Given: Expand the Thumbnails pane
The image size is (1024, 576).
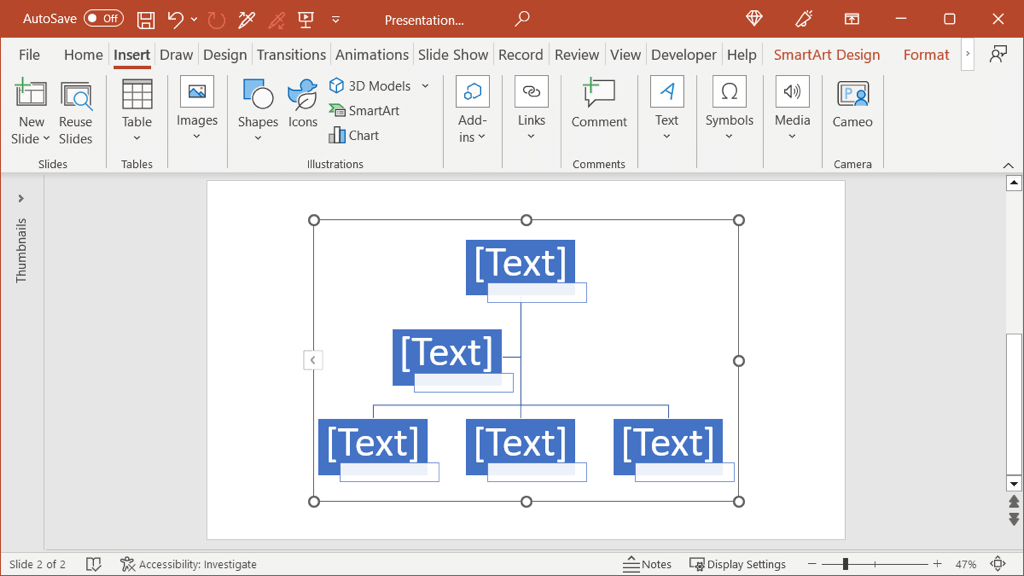Looking at the screenshot, I should point(21,199).
